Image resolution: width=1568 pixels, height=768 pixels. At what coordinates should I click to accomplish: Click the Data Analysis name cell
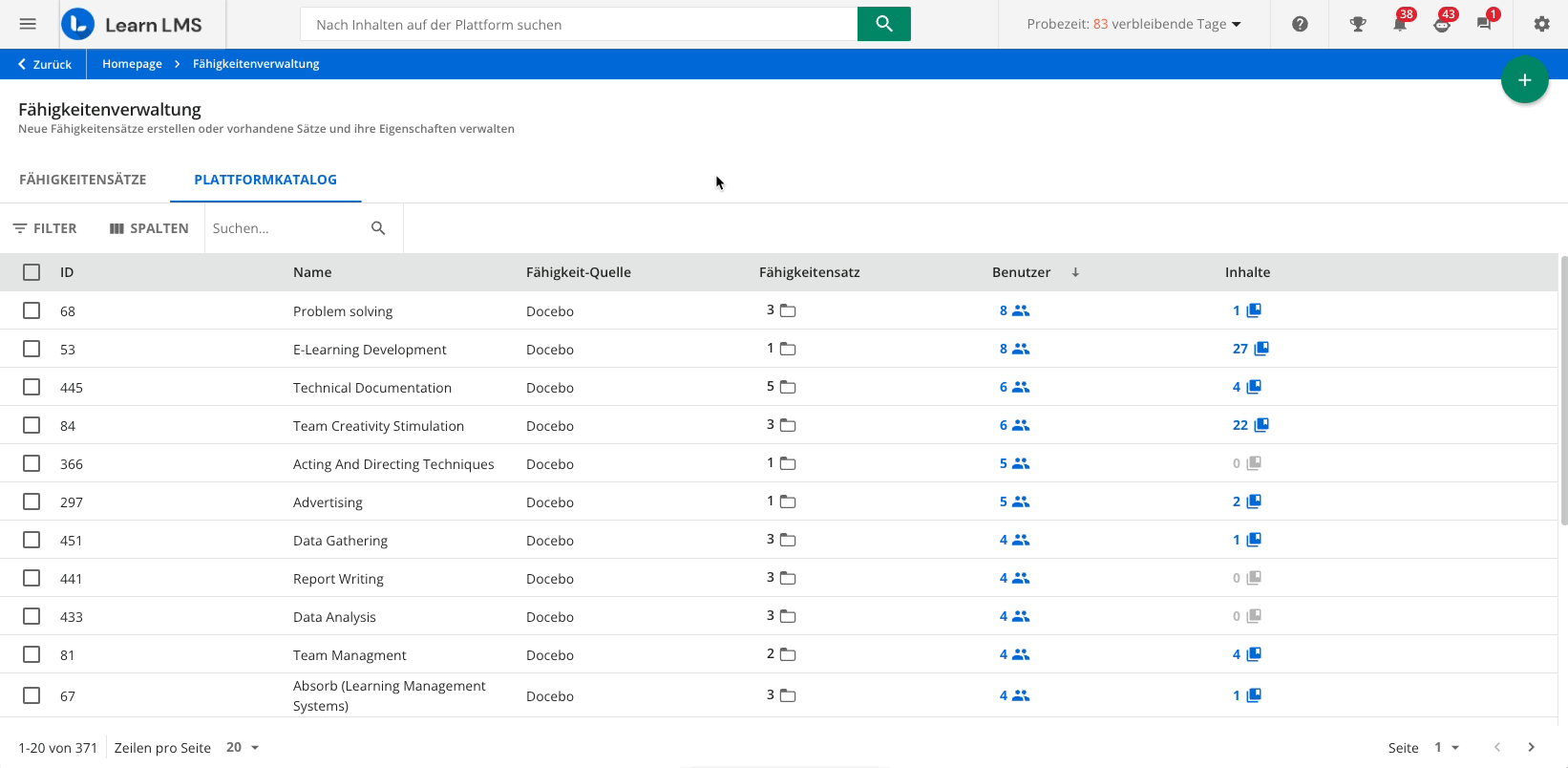[334, 617]
